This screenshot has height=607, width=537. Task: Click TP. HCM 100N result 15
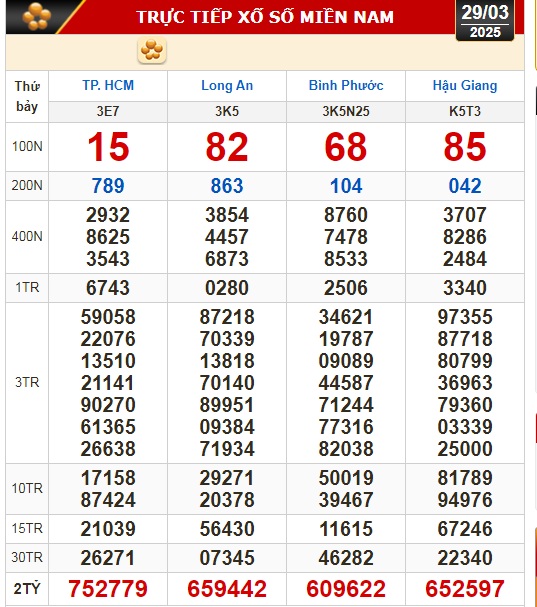[x=108, y=147]
